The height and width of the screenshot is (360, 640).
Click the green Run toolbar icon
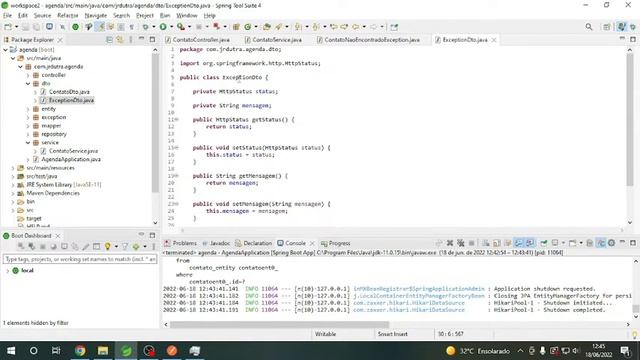pyautogui.click(x=163, y=27)
